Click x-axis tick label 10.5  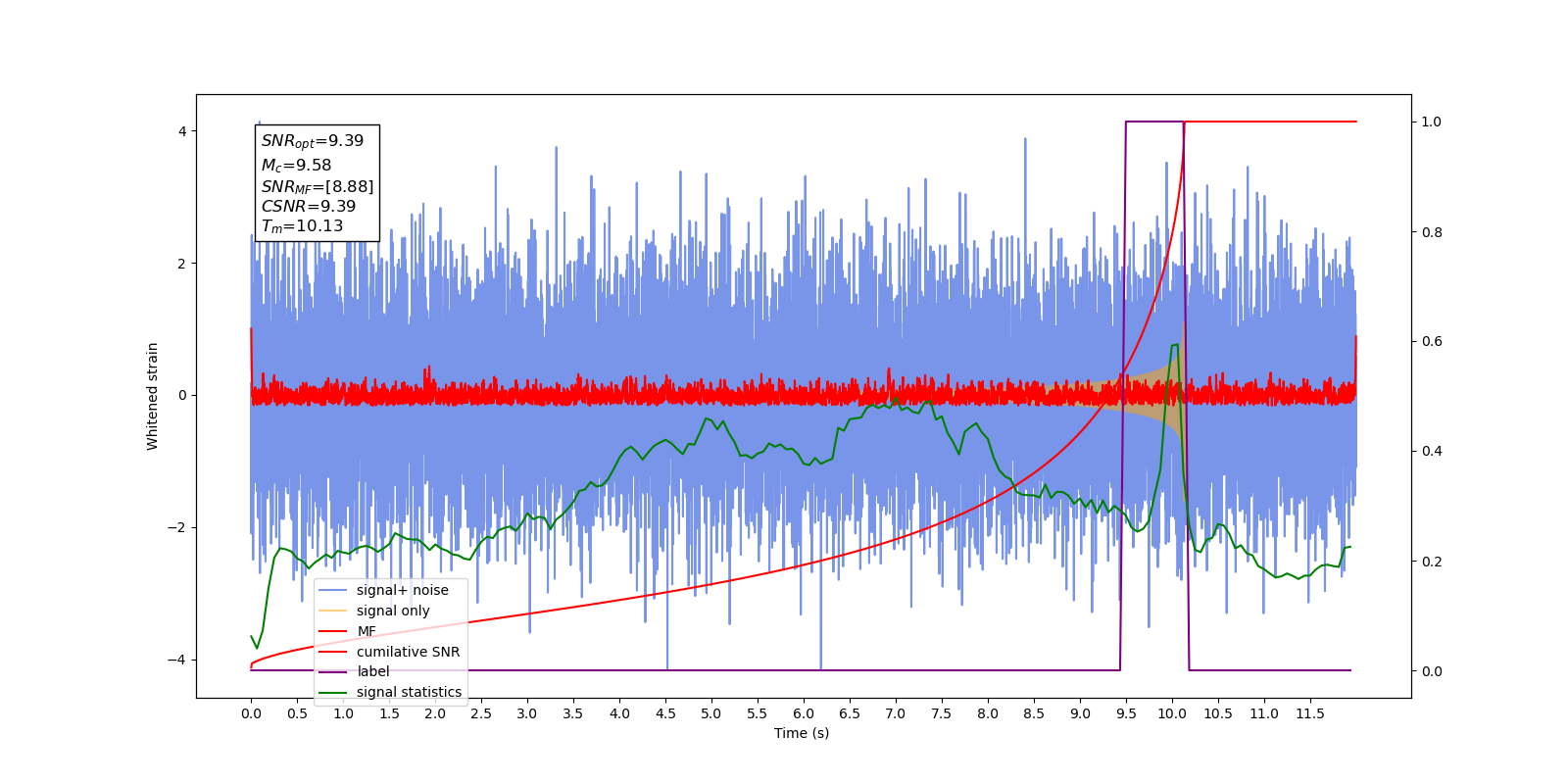(x=1218, y=713)
